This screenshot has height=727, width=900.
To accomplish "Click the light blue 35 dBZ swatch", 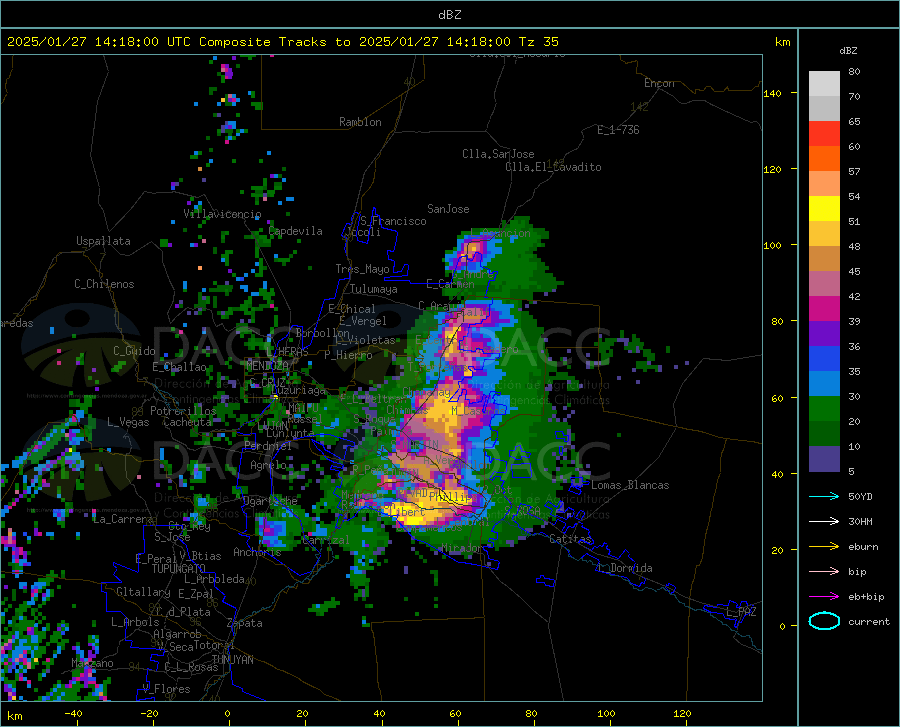I will point(824,384).
